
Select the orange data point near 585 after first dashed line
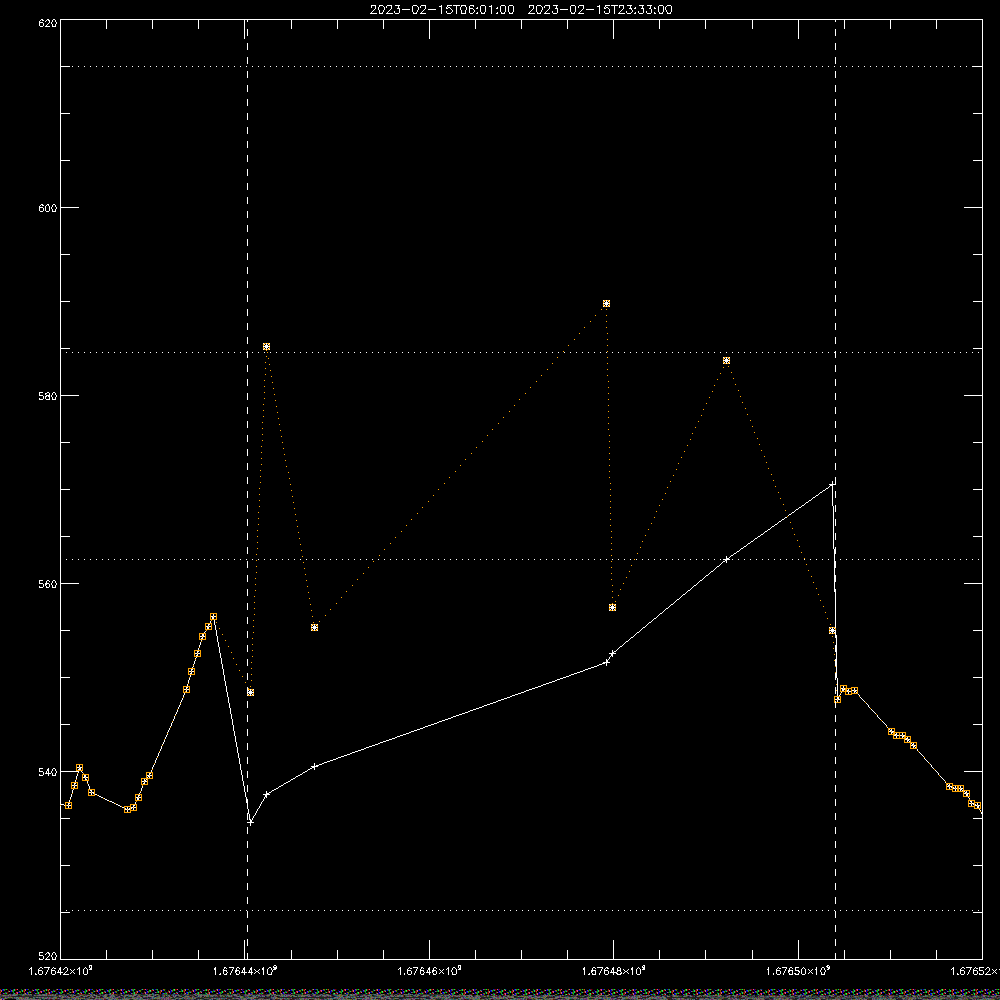click(x=267, y=346)
